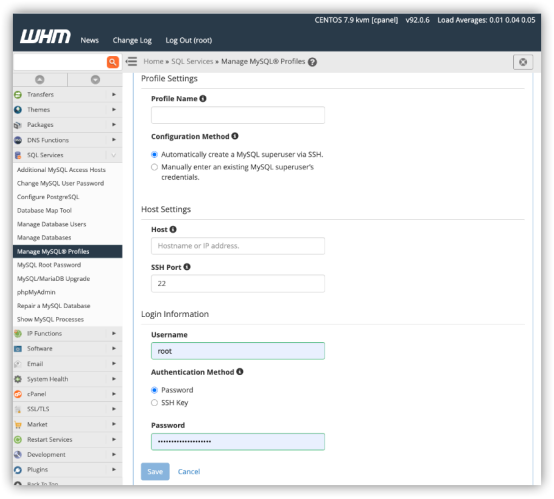Open help question mark next to page title

312,62
